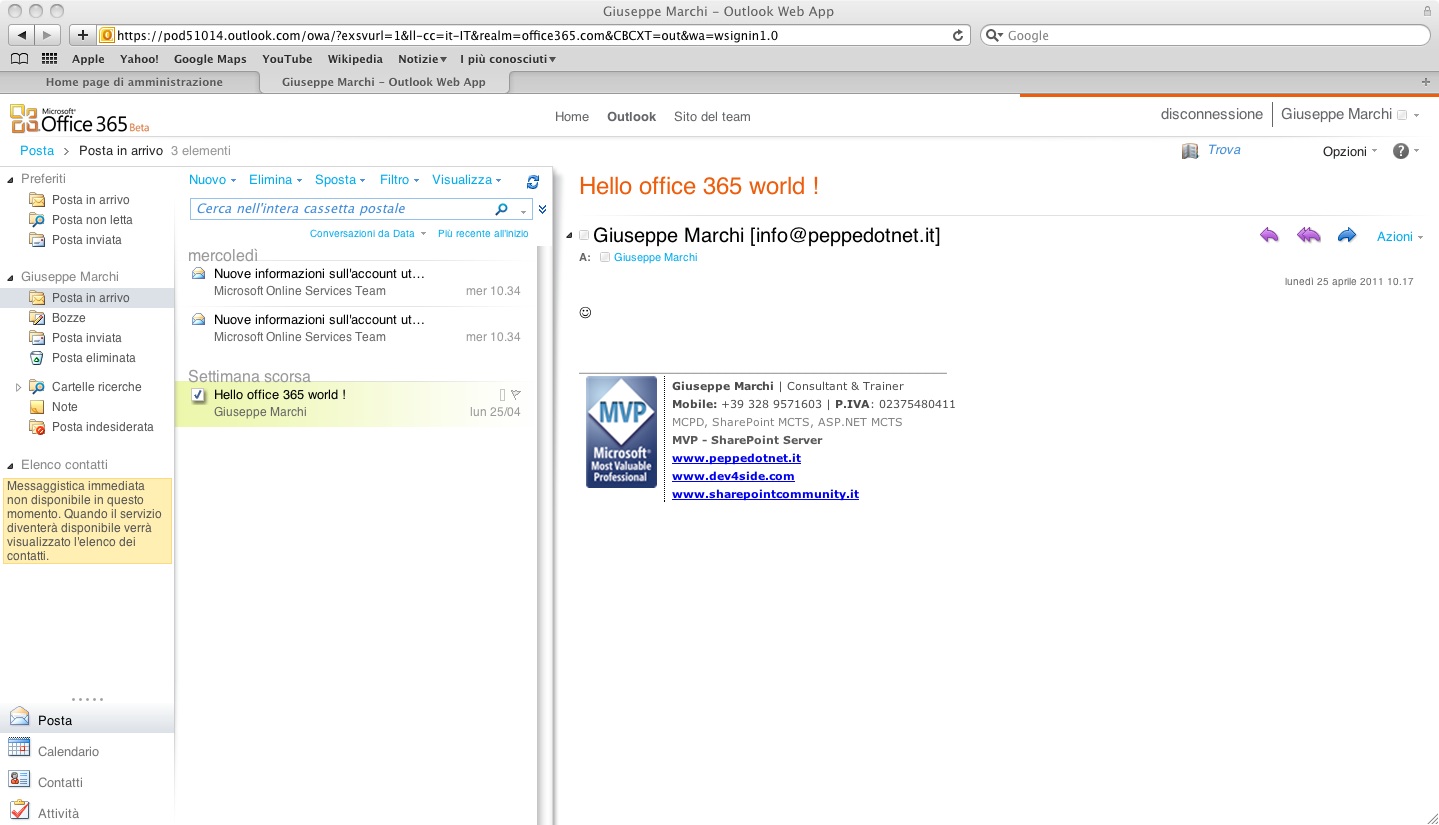The width and height of the screenshot is (1439, 825).
Task: Open Posta indesiderata junk folder
Action: point(103,427)
